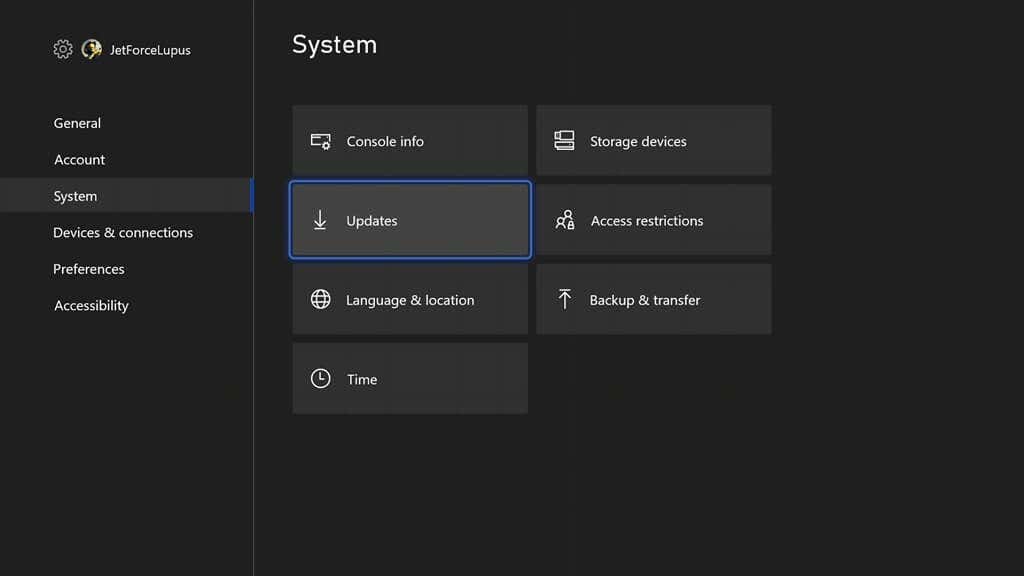Screen dimensions: 1024x576
Task: Click the Storage devices stacked-drives icon
Action: tap(565, 140)
